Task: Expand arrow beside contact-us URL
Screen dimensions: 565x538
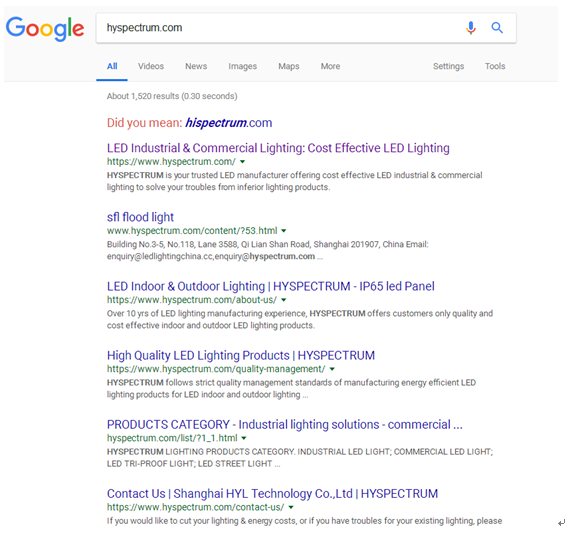Action: point(291,507)
